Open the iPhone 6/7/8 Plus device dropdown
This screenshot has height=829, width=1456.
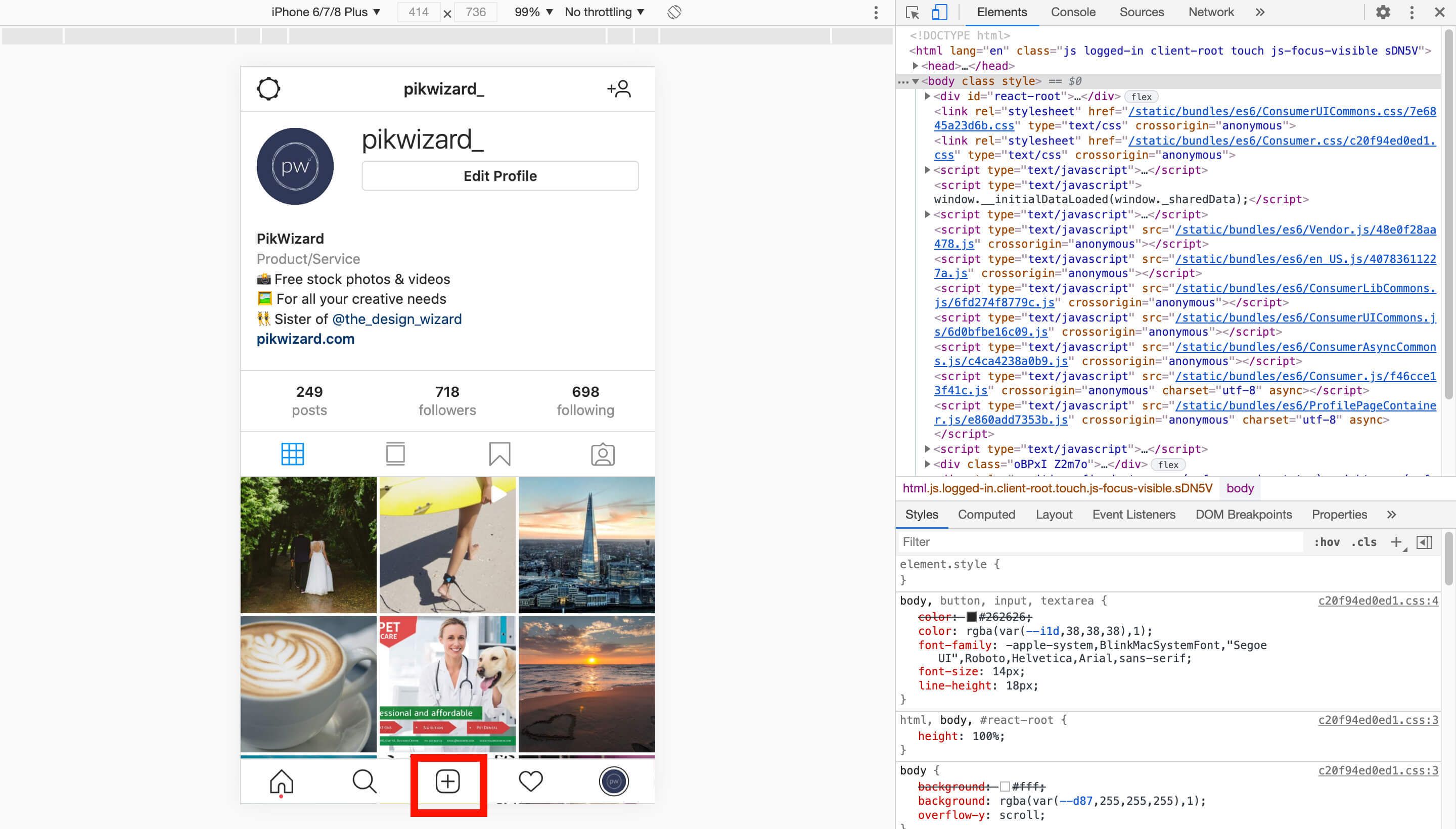coord(325,12)
